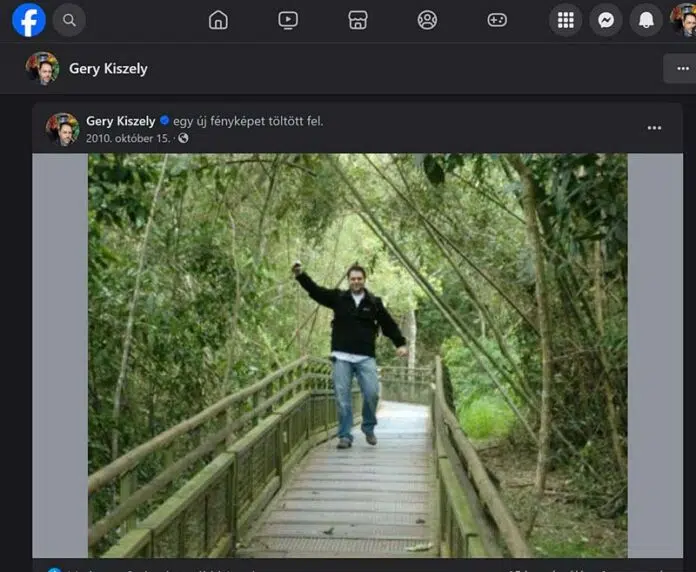Image resolution: width=696 pixels, height=572 pixels.
Task: Click the Gery Kiszely page header name
Action: click(x=108, y=69)
